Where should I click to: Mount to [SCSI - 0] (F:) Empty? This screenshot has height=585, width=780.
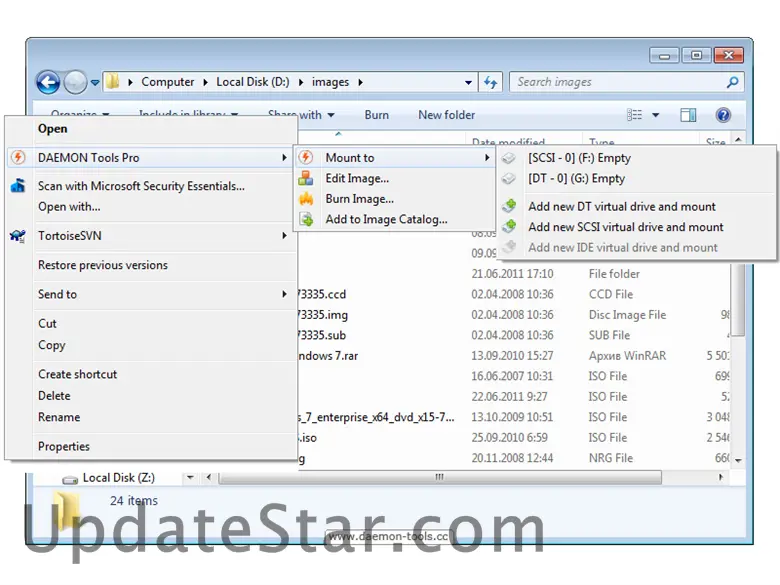[x=580, y=158]
